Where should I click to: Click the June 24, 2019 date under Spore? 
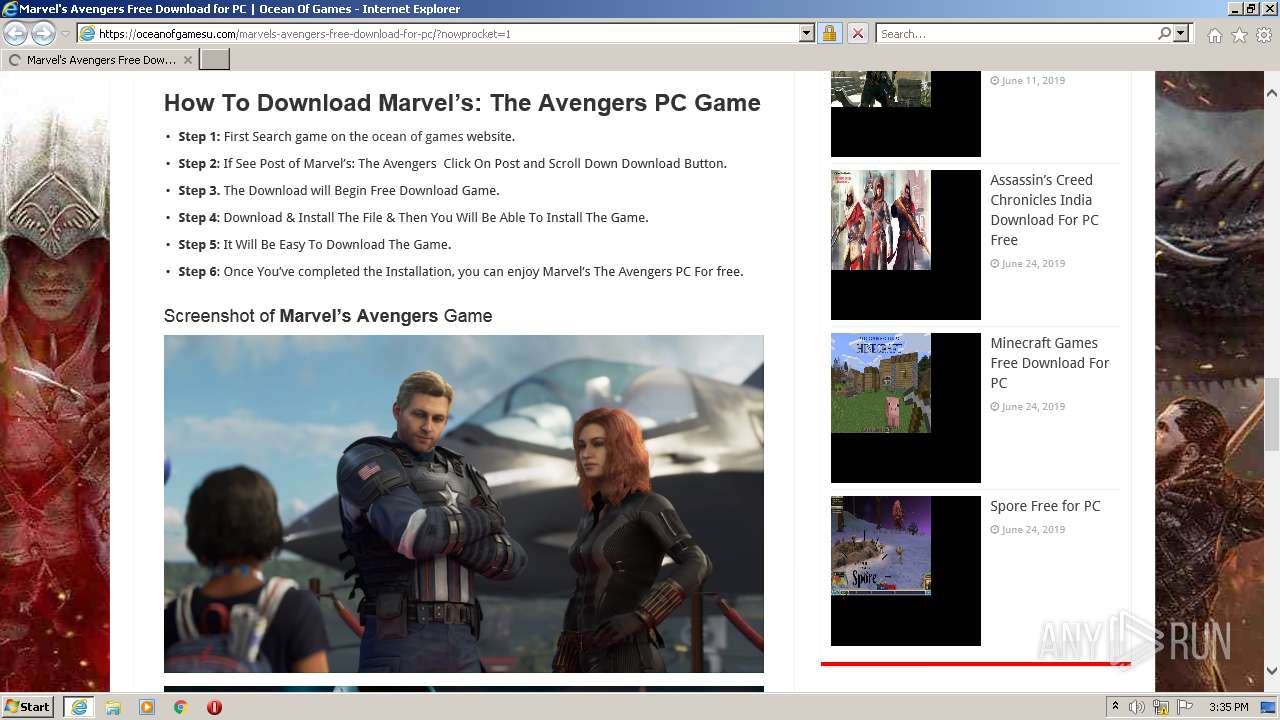point(1033,530)
